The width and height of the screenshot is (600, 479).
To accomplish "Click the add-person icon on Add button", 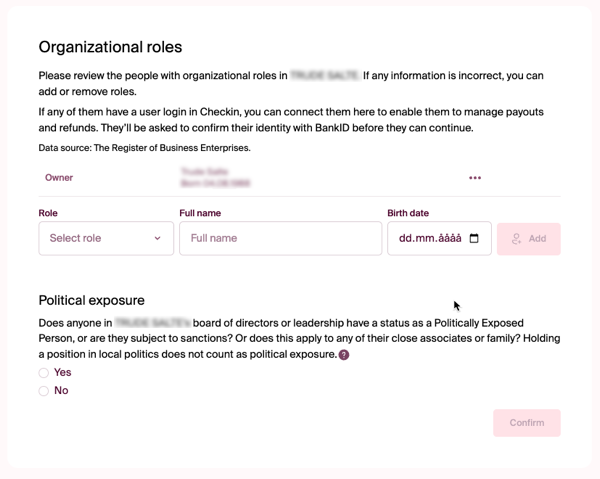I will pyautogui.click(x=516, y=239).
